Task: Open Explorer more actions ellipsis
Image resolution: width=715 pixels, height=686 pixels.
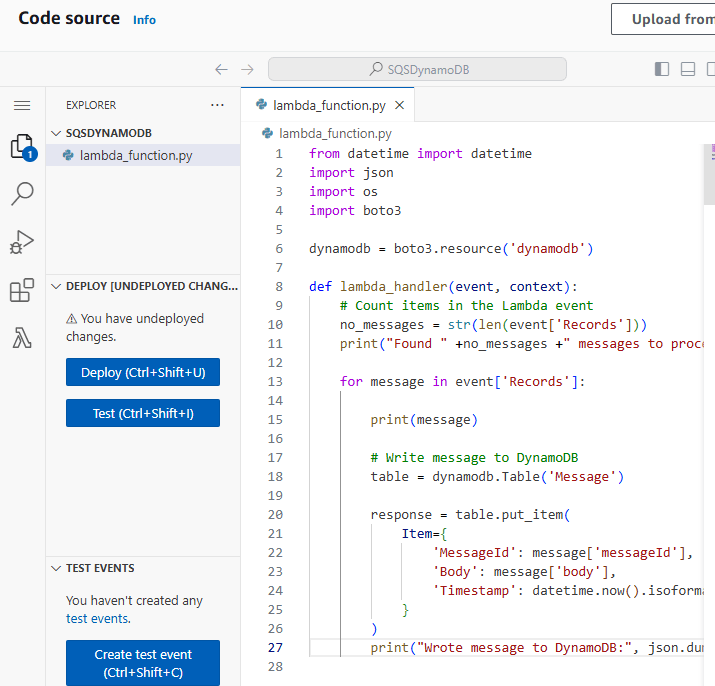Action: click(x=218, y=105)
